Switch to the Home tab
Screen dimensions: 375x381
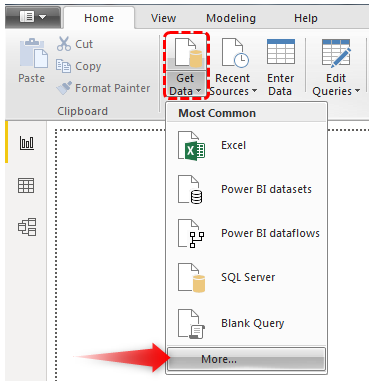point(99,18)
